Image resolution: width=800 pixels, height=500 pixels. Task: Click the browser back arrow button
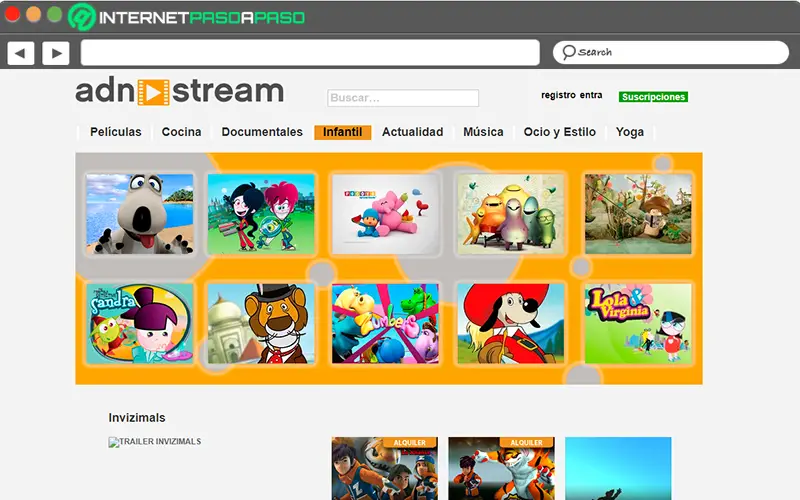coord(20,53)
